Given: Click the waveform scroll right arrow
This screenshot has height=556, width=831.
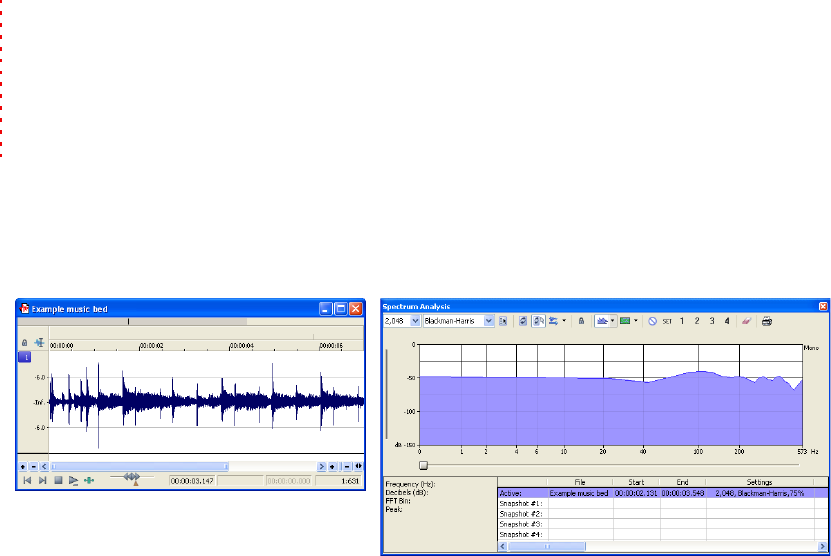Looking at the screenshot, I should tap(321, 466).
